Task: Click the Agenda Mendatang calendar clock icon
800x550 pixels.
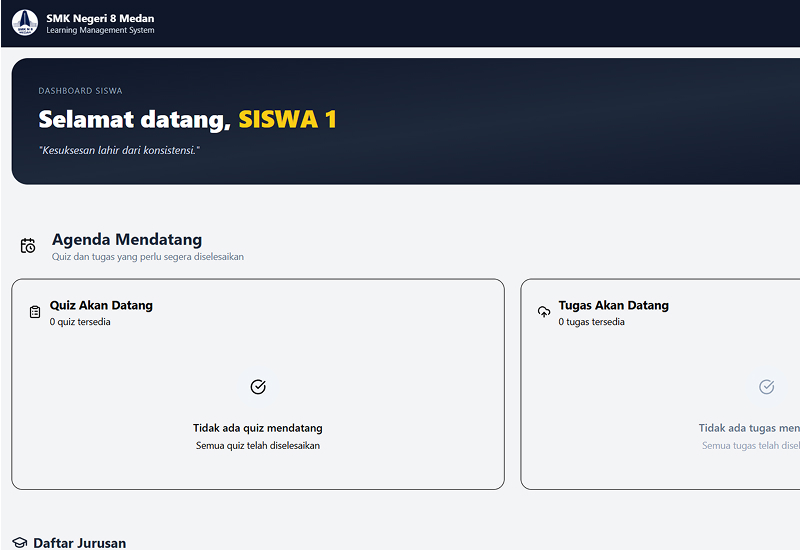Action: coord(28,246)
